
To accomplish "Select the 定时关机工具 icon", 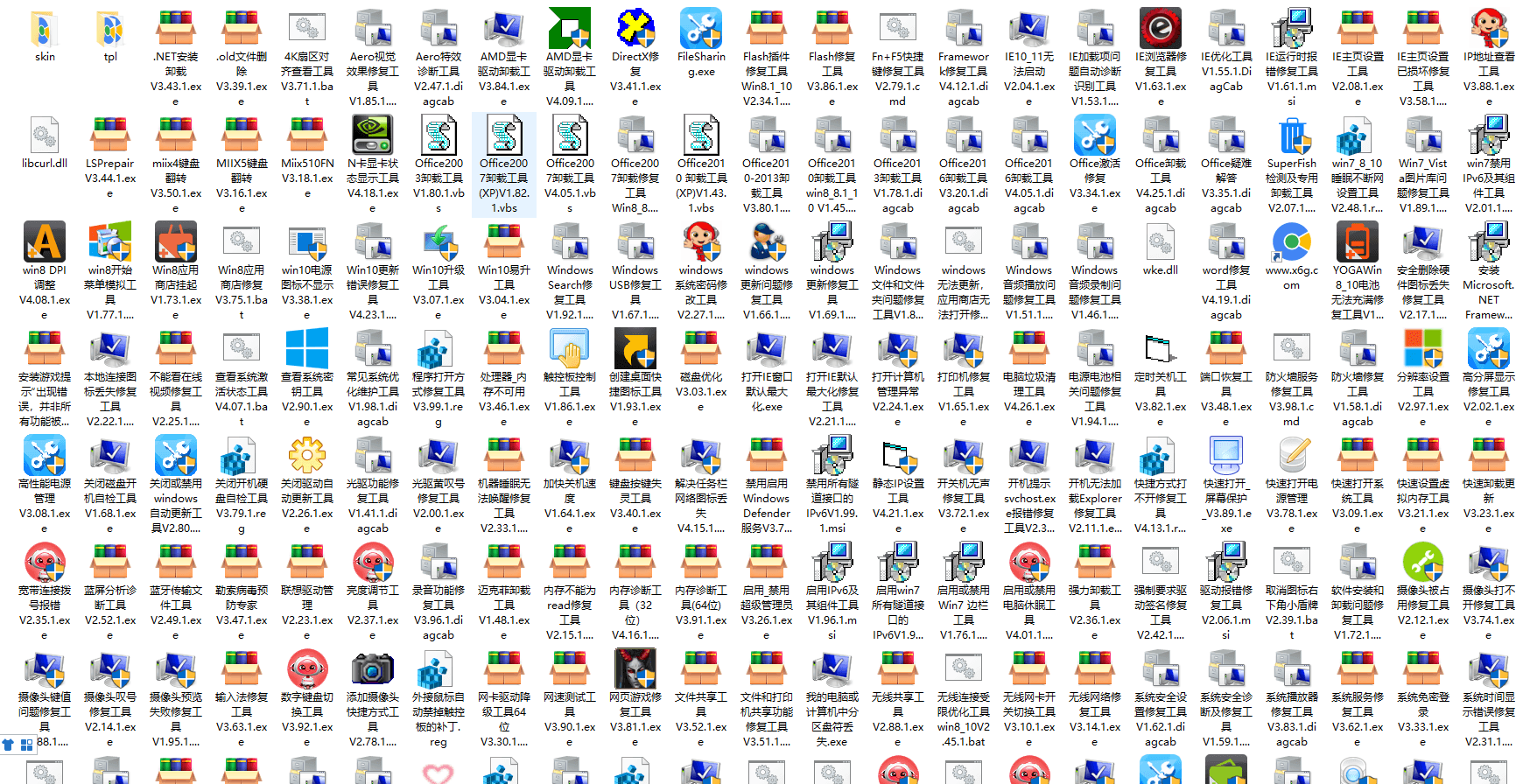I will point(1161,350).
